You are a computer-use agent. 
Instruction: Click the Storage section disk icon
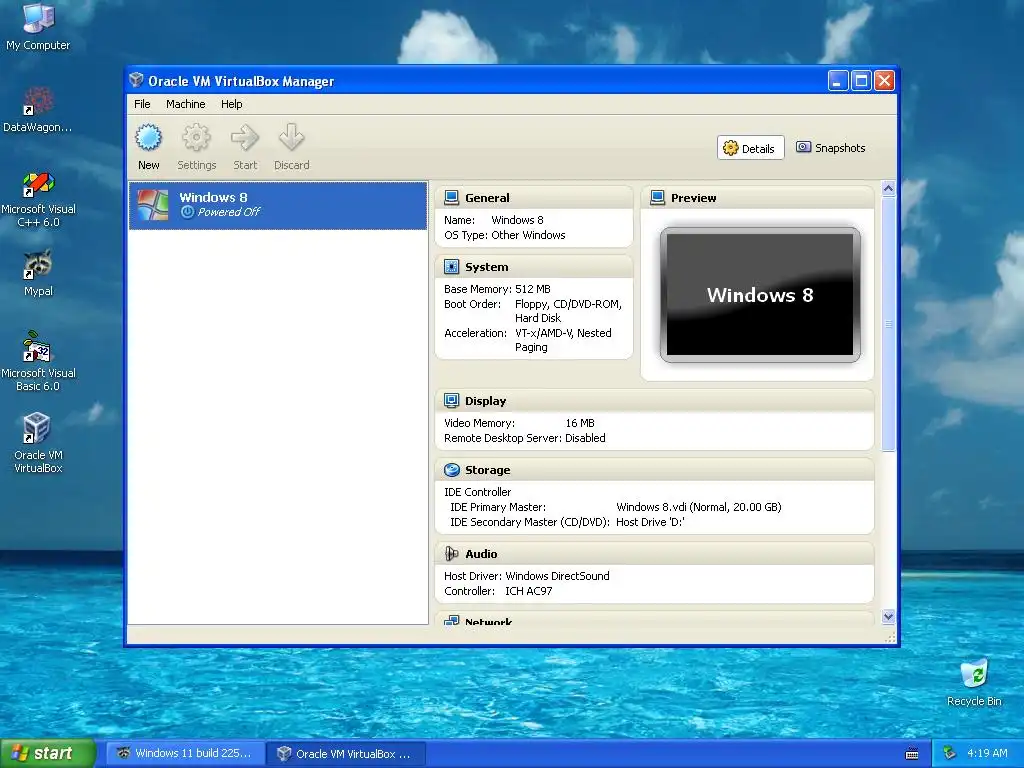(451, 470)
